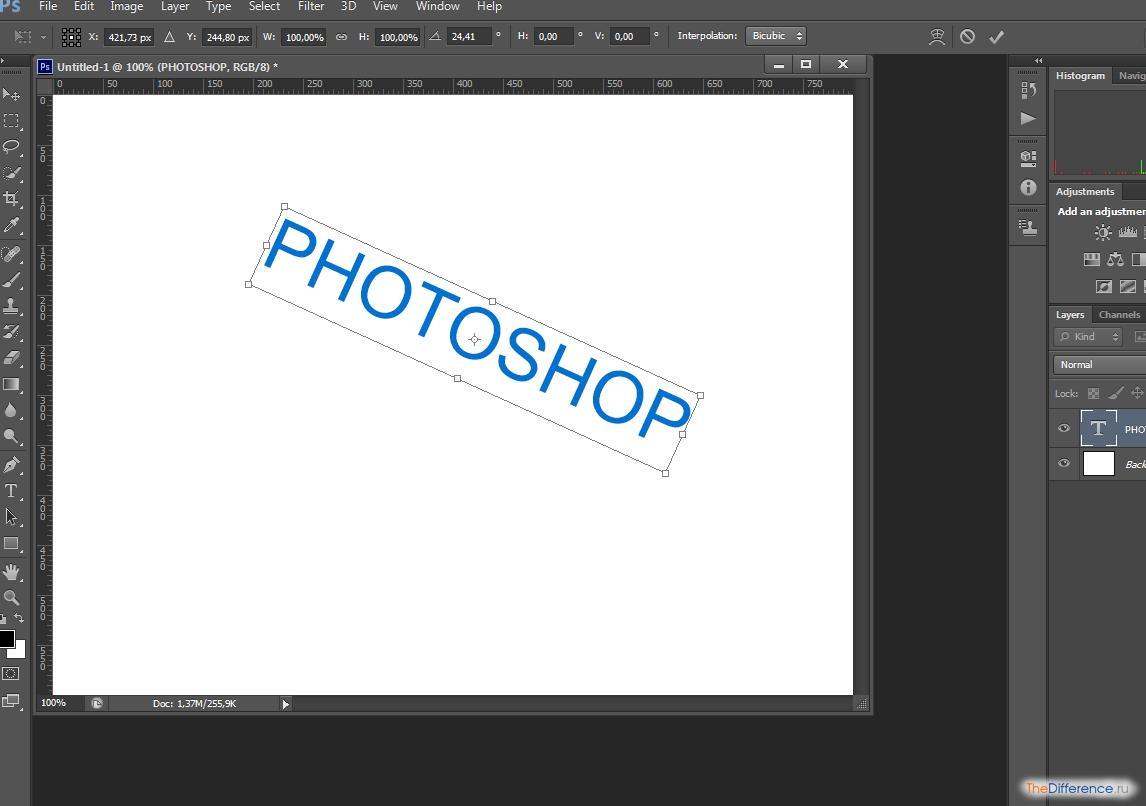
Task: Click the rotation angle input field
Action: (470, 37)
